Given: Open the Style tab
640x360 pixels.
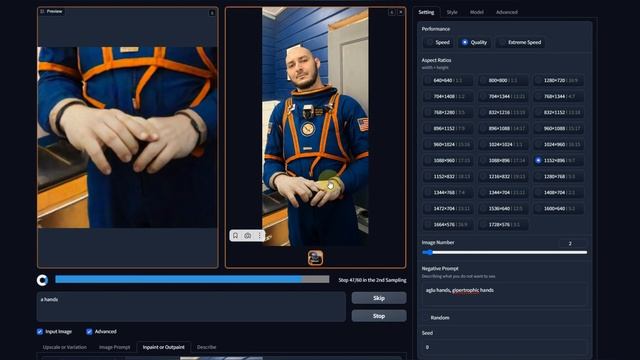Looking at the screenshot, I should (x=452, y=12).
